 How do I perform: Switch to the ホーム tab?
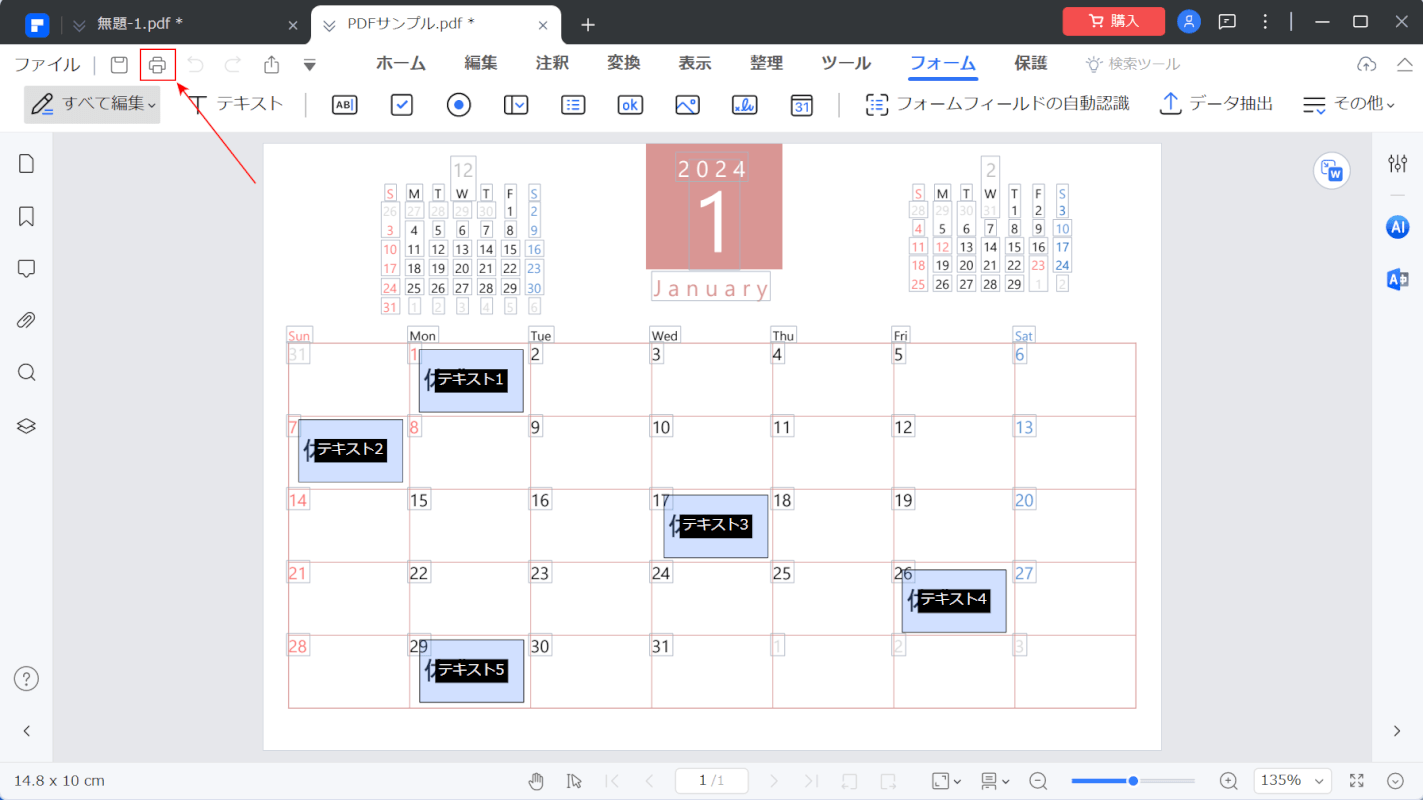tap(401, 63)
